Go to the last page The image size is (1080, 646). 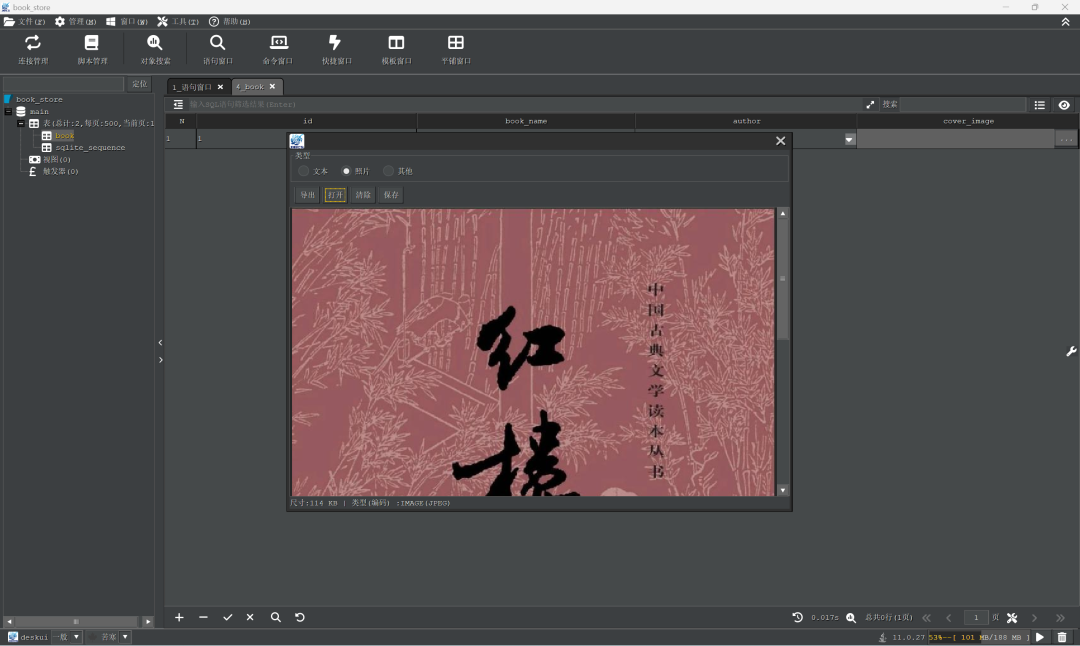[x=1060, y=618]
